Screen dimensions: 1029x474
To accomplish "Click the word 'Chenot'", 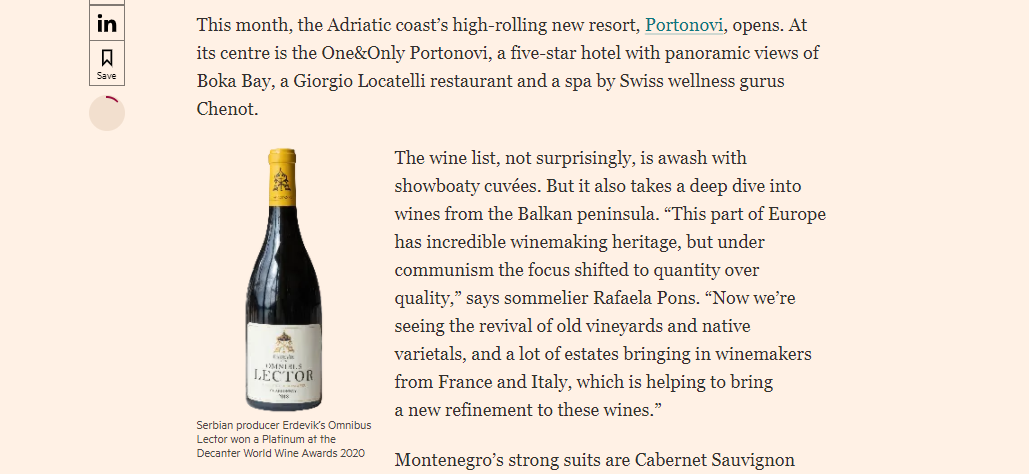I will point(227,109).
